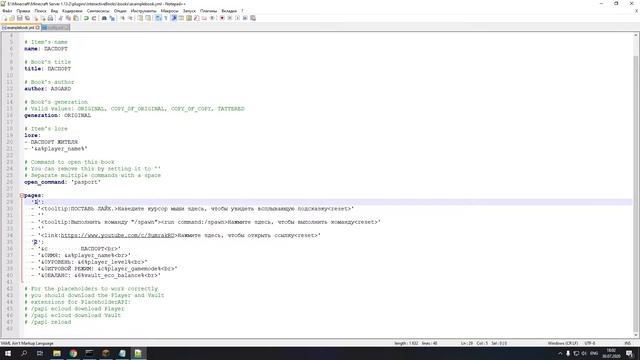Image resolution: width=640 pixels, height=360 pixels.
Task: Open the Function List toolbar icon
Action: tap(197, 18)
